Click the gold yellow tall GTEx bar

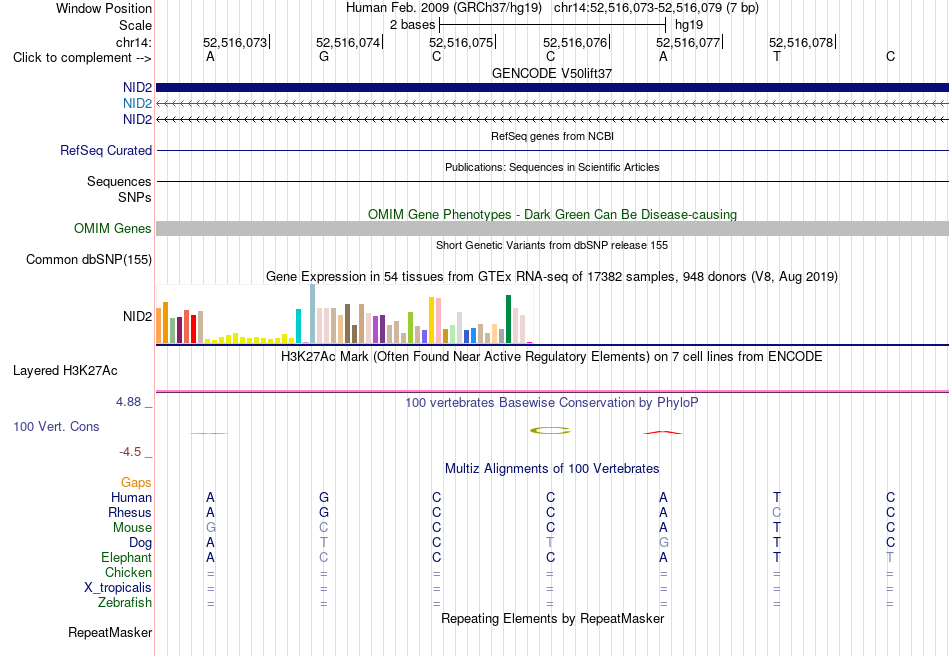click(x=431, y=320)
